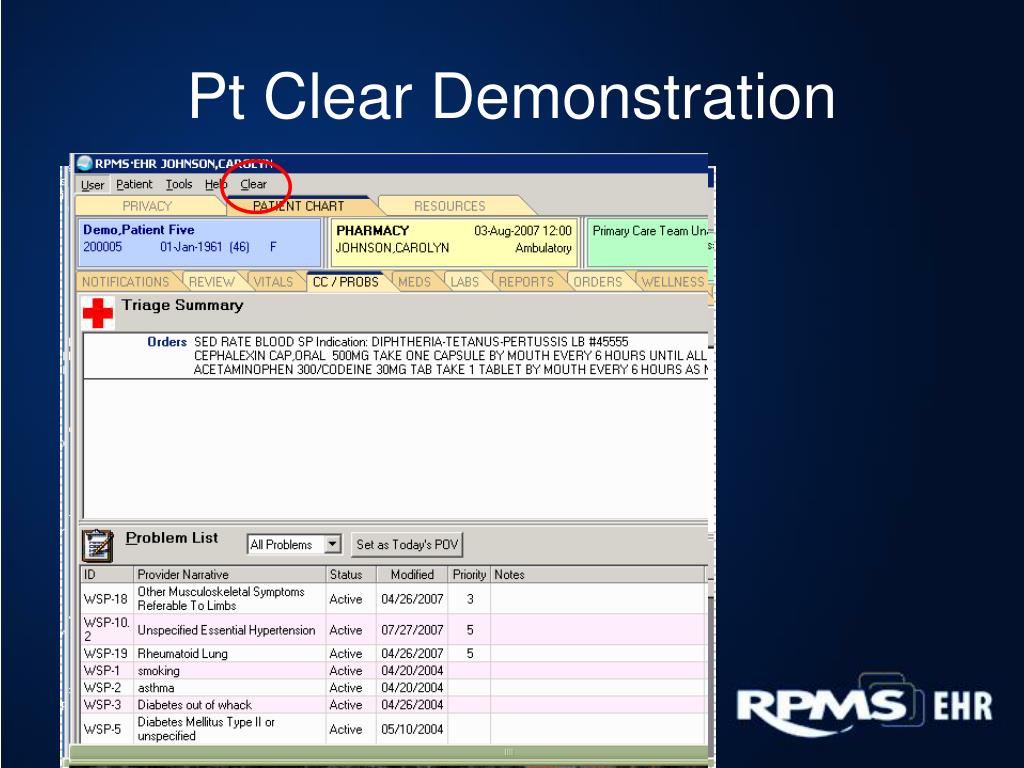
Task: Click the RPMS-EHR title bar globe icon
Action: (84, 163)
